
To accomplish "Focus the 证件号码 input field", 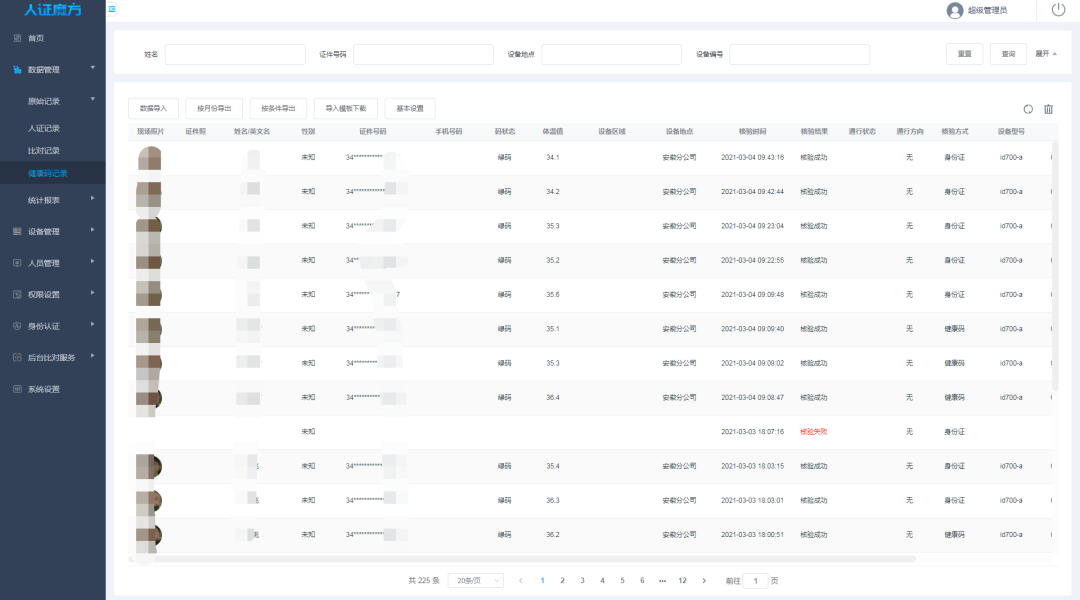I will [417, 54].
